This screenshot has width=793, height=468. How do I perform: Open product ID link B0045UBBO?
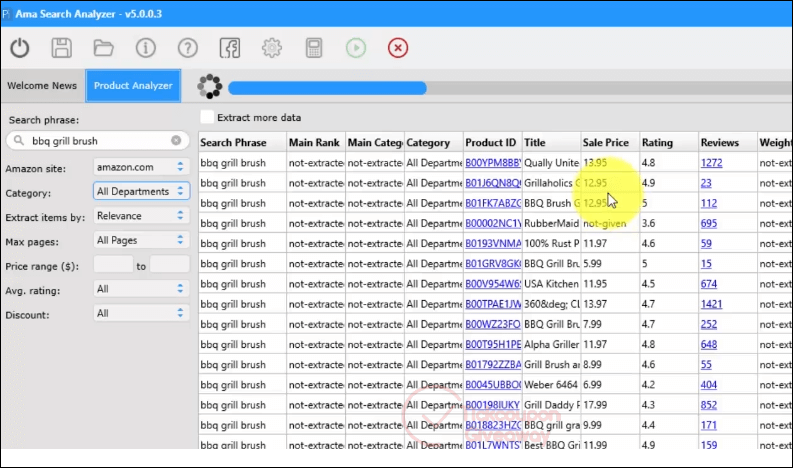[493, 385]
